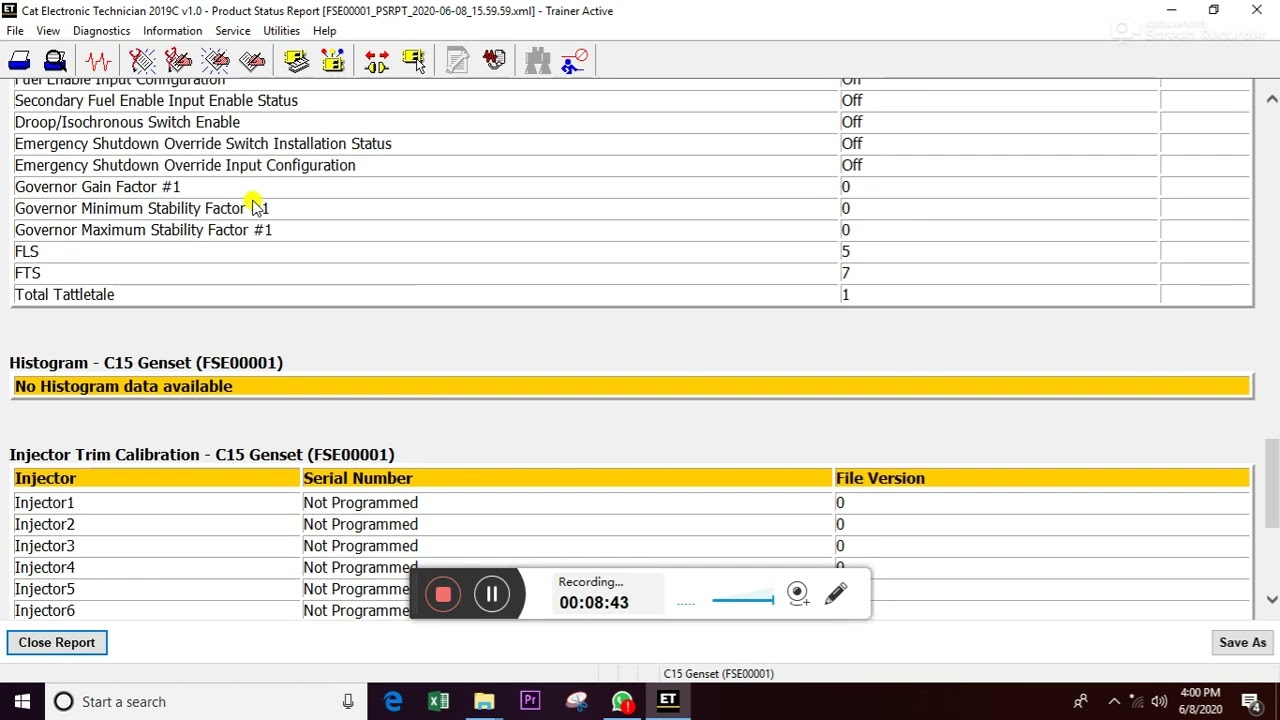This screenshot has width=1280, height=720.
Task: Open Microsoft Edge from taskbar
Action: click(393, 702)
